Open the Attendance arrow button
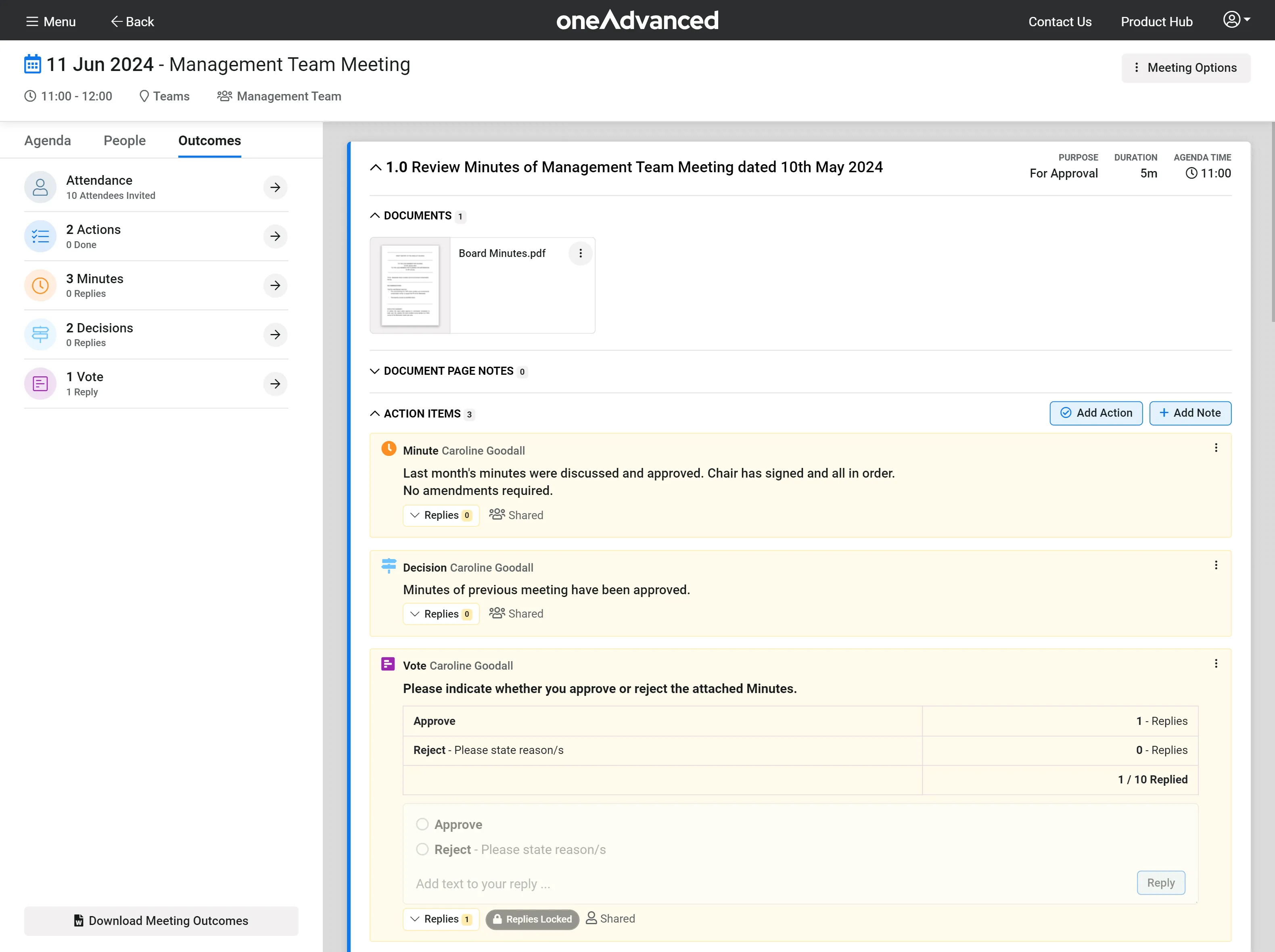 (x=275, y=187)
